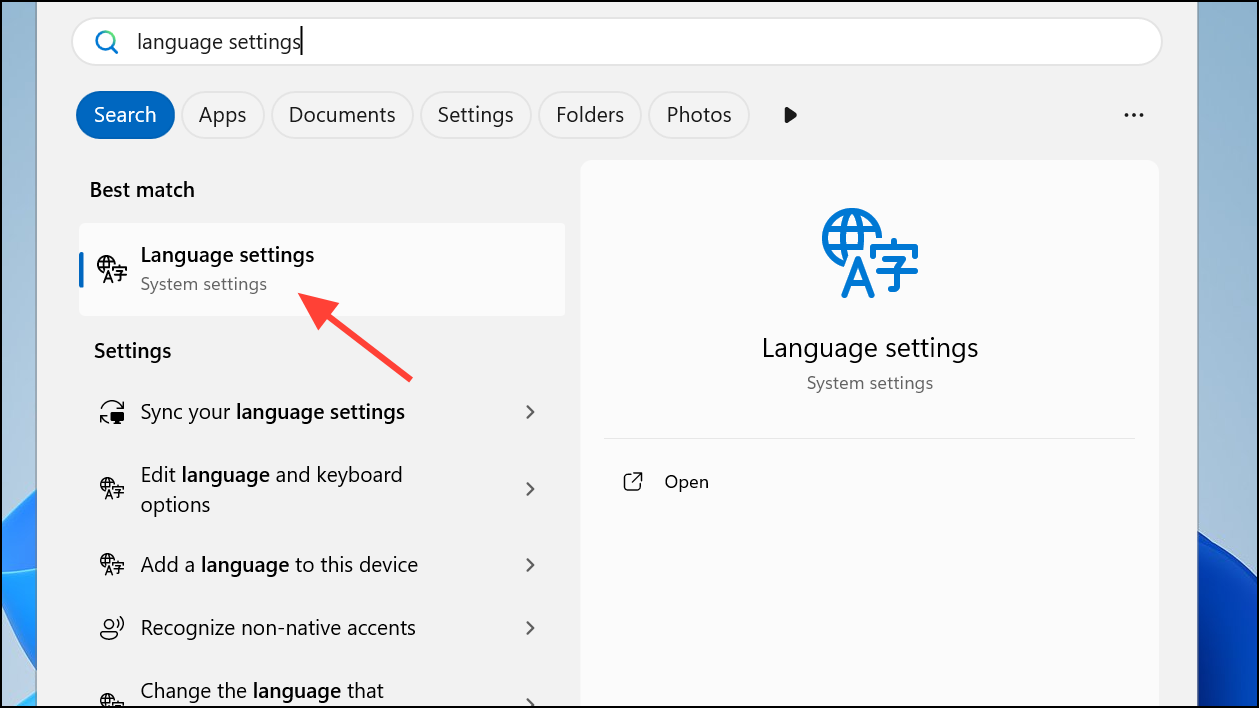Viewport: 1259px width, 708px height.
Task: Switch to the Documents filter tab
Action: (342, 115)
